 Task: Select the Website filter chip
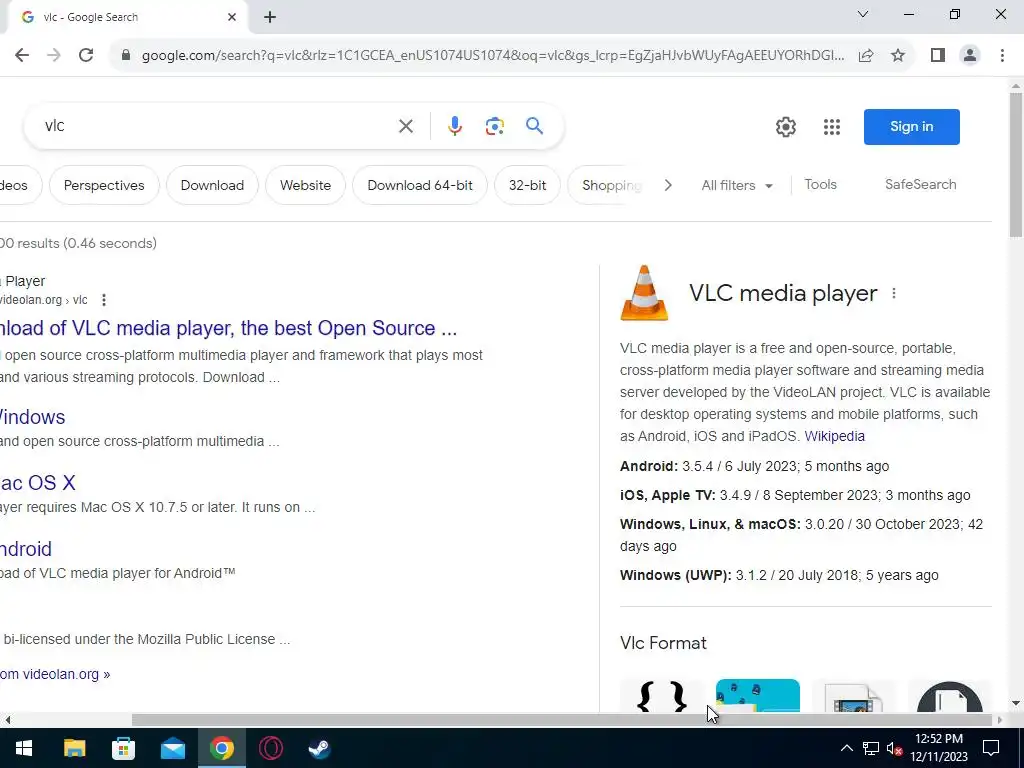tap(306, 185)
